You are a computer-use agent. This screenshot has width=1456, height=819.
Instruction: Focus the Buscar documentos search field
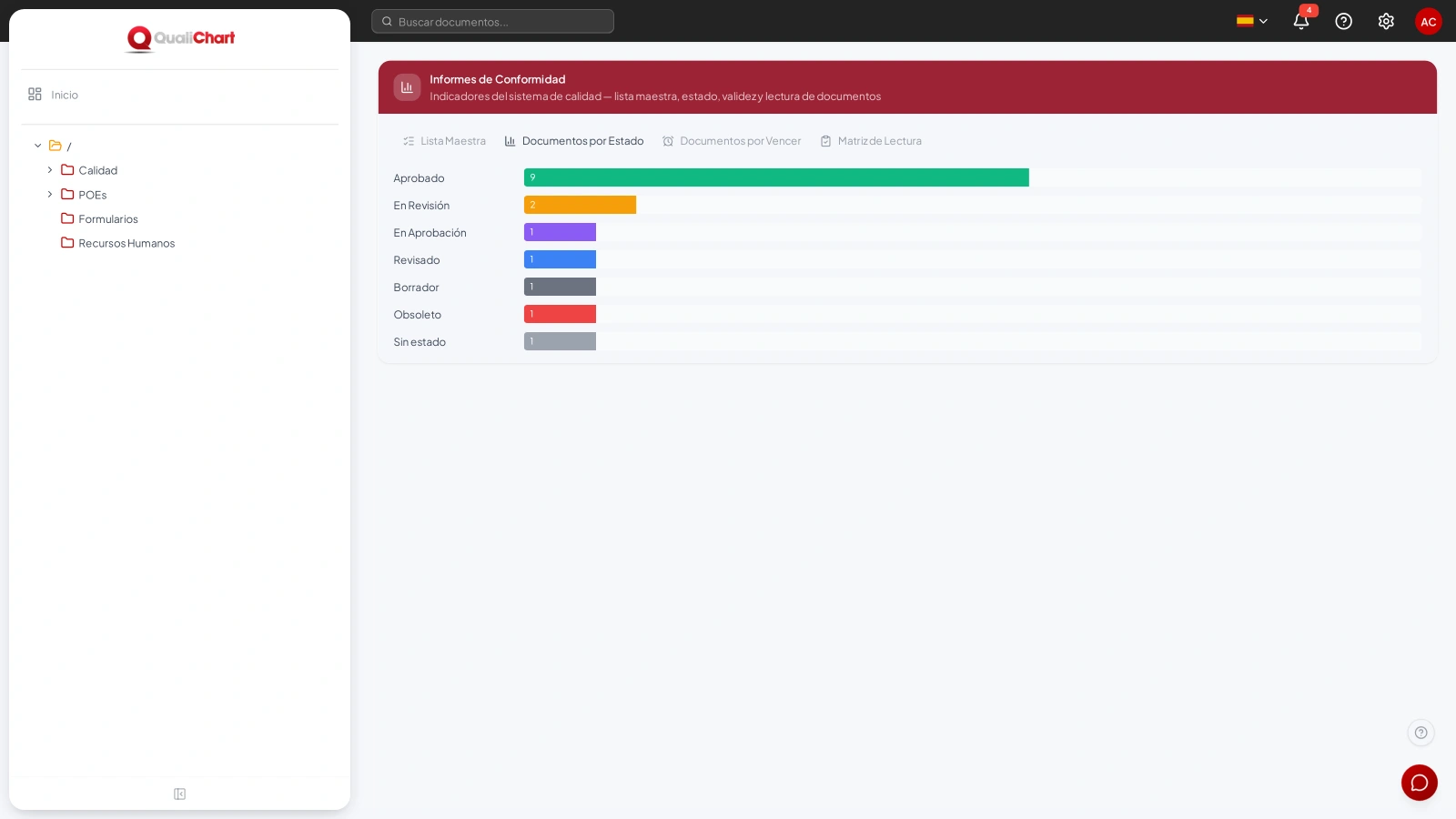492,21
